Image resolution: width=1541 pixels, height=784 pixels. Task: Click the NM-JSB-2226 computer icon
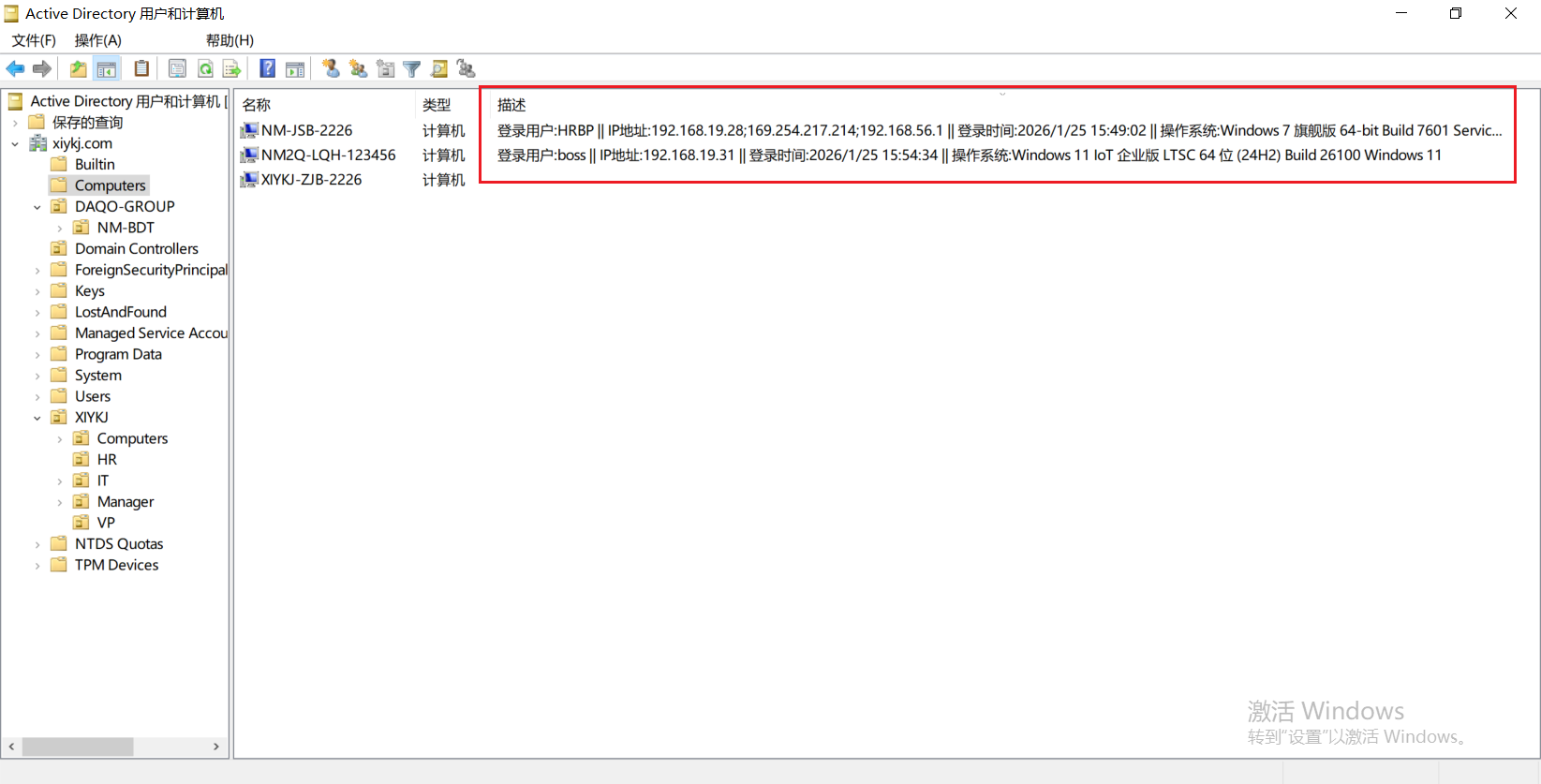pos(249,130)
